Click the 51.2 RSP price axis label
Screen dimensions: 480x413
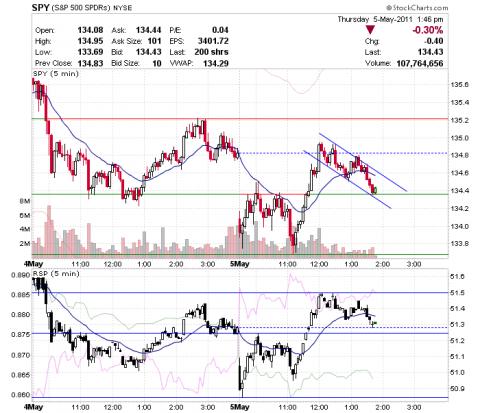(457, 341)
